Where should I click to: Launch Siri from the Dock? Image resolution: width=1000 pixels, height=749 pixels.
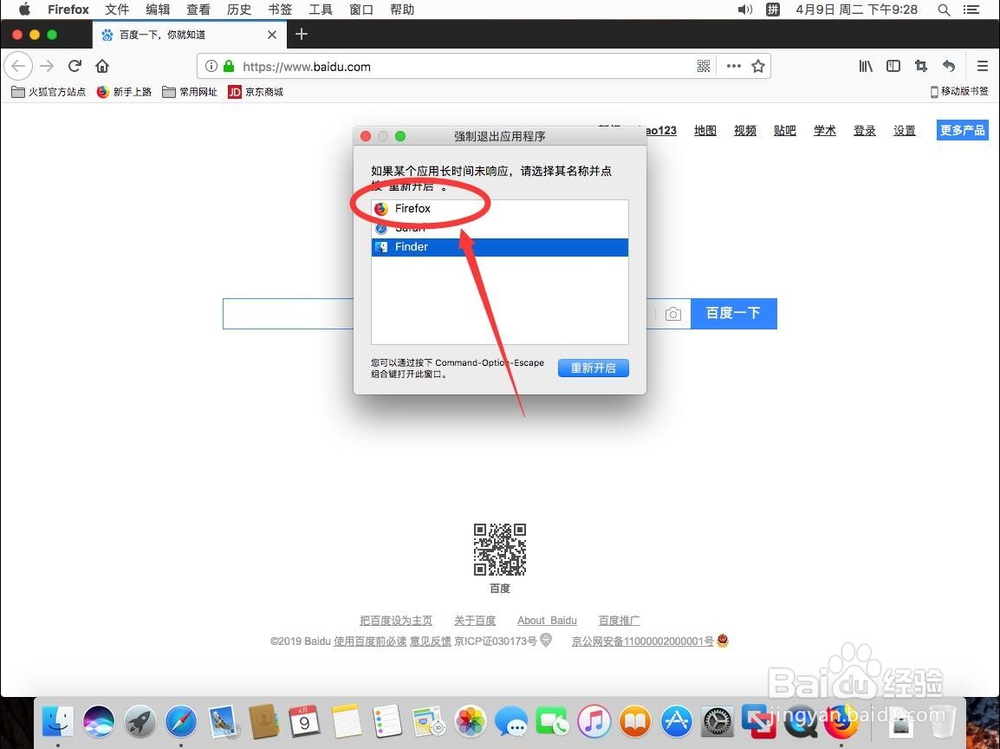[x=99, y=722]
